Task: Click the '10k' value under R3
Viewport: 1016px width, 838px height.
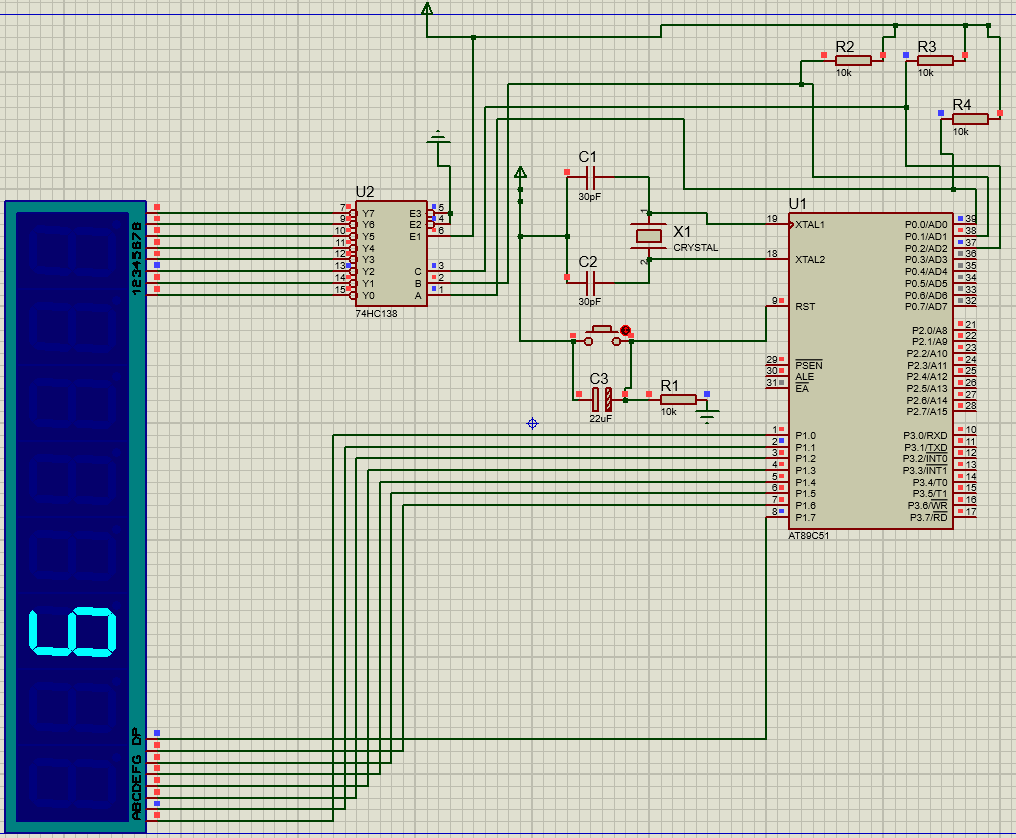Action: click(926, 73)
